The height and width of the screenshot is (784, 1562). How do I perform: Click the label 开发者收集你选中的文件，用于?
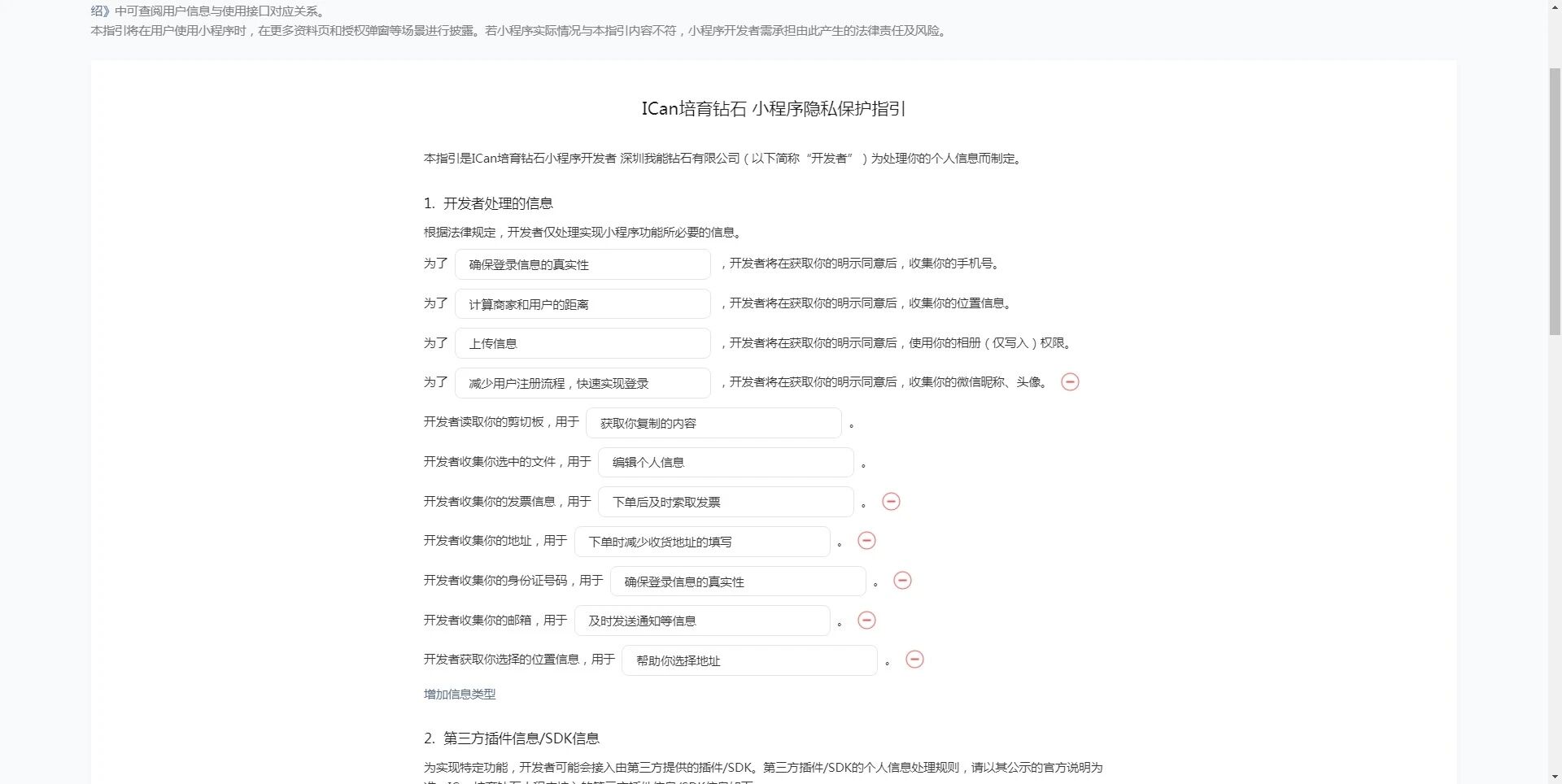tap(508, 462)
